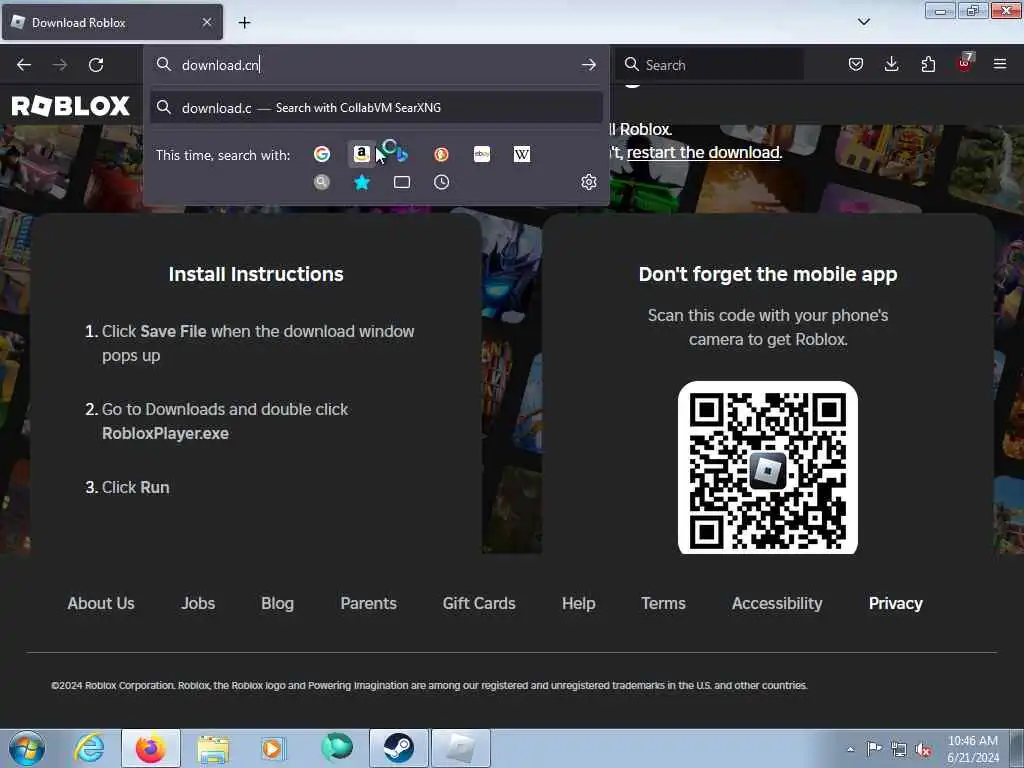Click the green round app taskbar icon
1024x768 pixels.
pos(337,748)
